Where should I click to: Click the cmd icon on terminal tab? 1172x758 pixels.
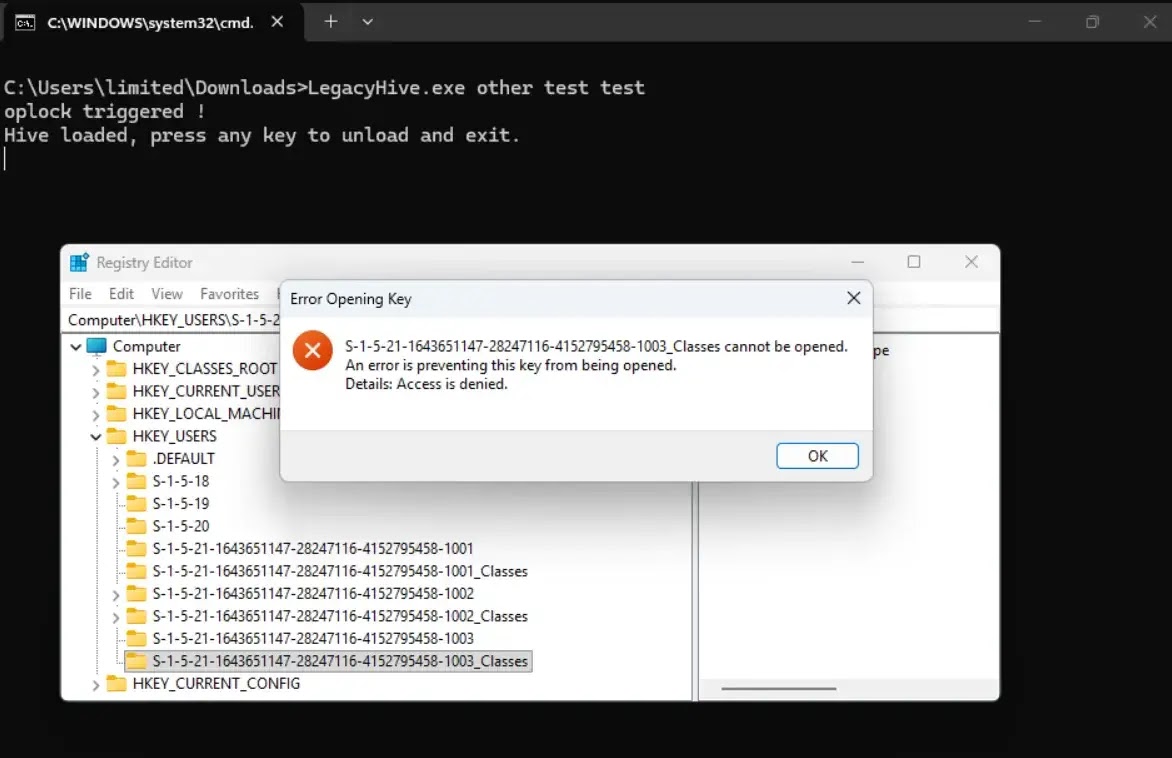(25, 22)
